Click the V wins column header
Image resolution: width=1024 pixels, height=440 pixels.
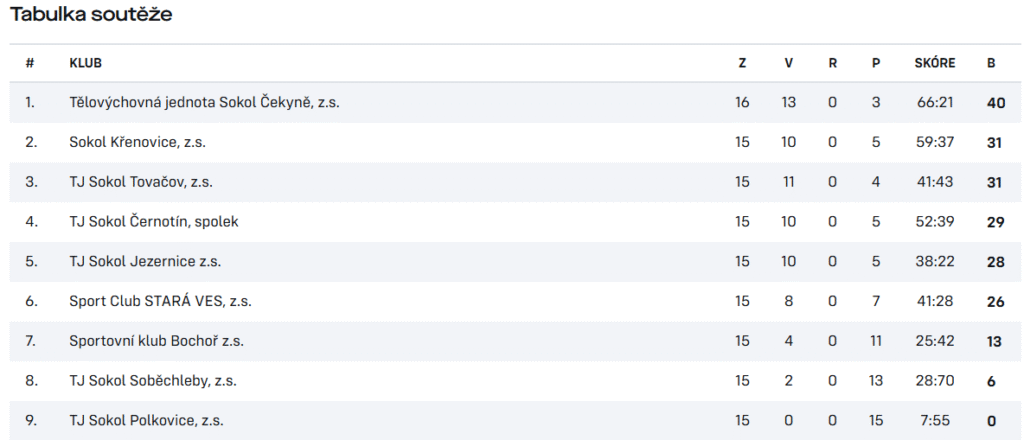[789, 63]
